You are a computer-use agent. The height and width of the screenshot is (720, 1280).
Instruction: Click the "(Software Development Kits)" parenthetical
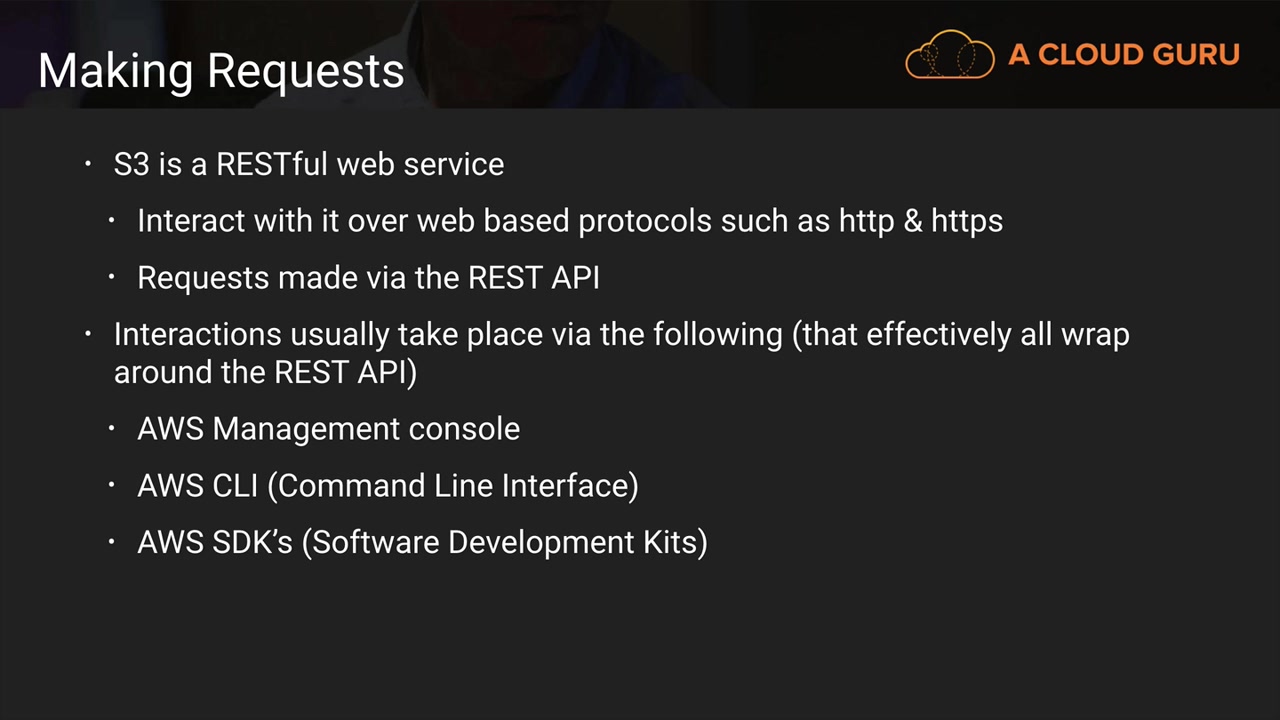click(x=504, y=542)
